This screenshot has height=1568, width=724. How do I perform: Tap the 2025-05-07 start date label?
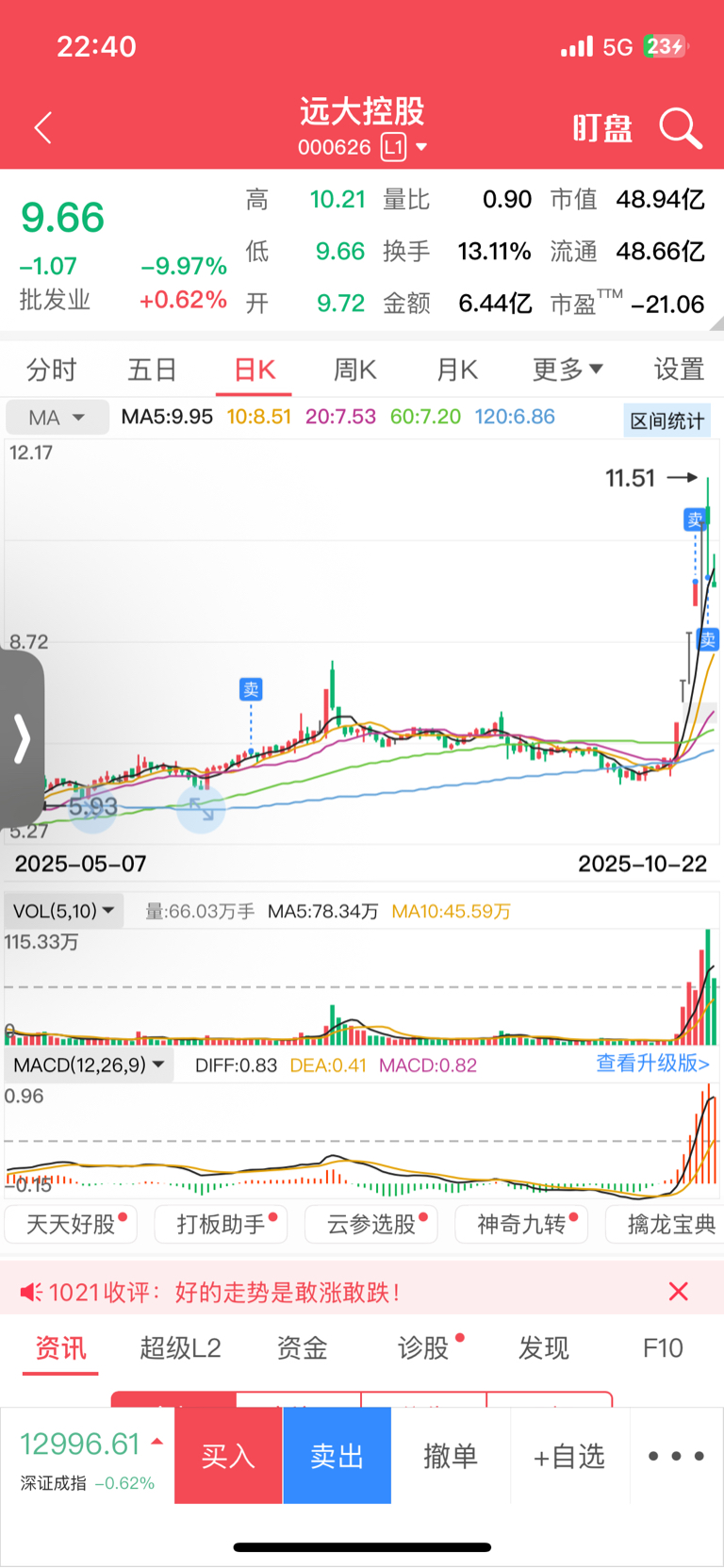pyautogui.click(x=80, y=864)
